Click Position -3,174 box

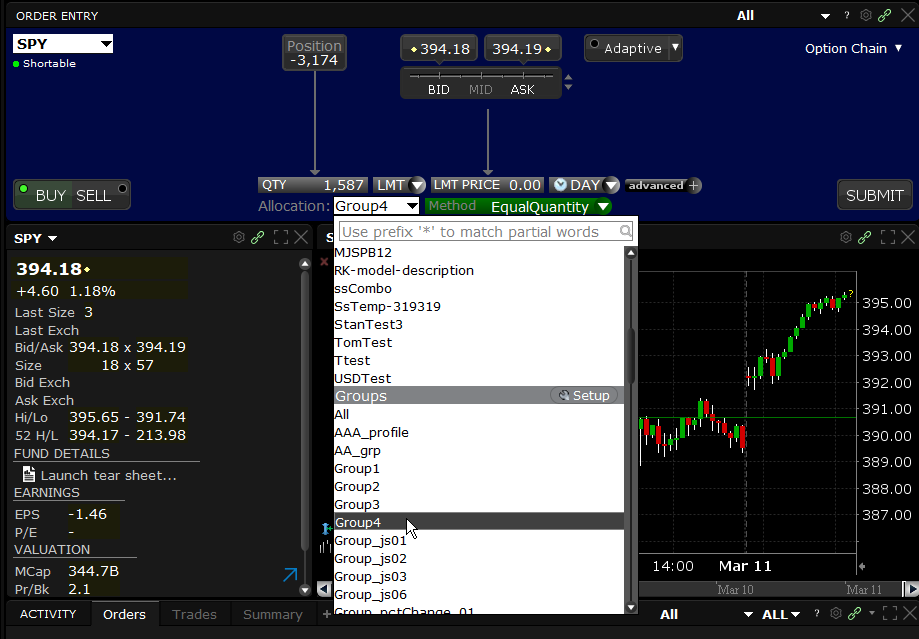314,53
